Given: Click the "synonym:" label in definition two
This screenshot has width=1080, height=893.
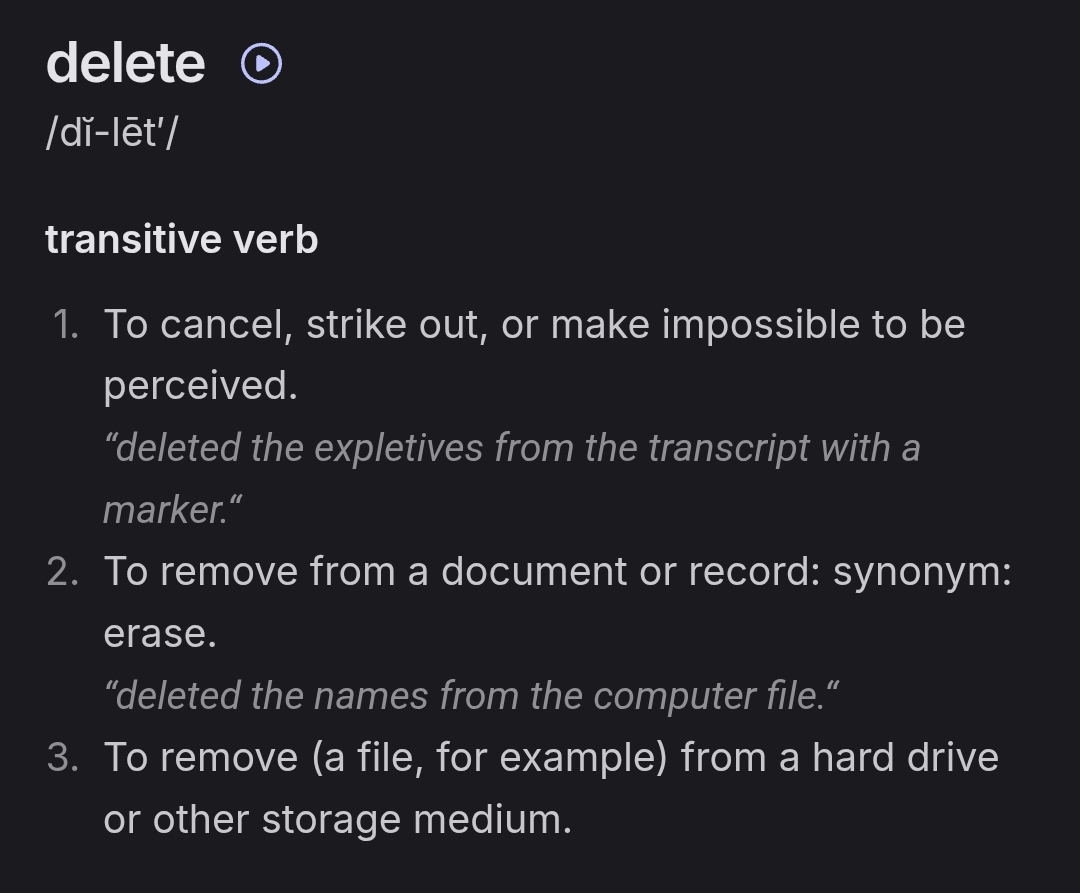Looking at the screenshot, I should point(922,572).
